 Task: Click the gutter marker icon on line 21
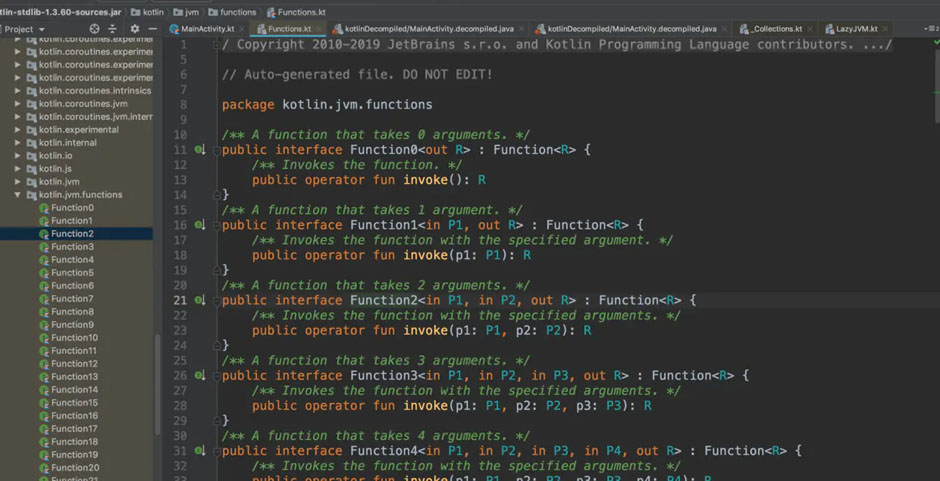pos(199,300)
